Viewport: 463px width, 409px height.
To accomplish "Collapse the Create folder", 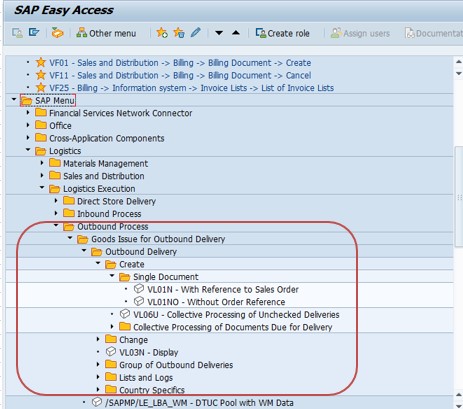I will 98,263.
